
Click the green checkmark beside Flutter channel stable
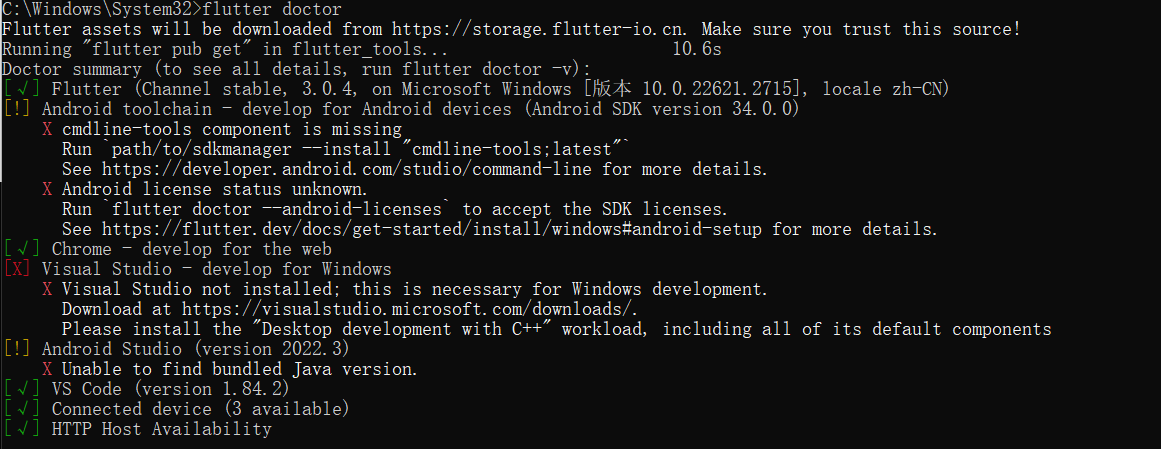[21, 90]
